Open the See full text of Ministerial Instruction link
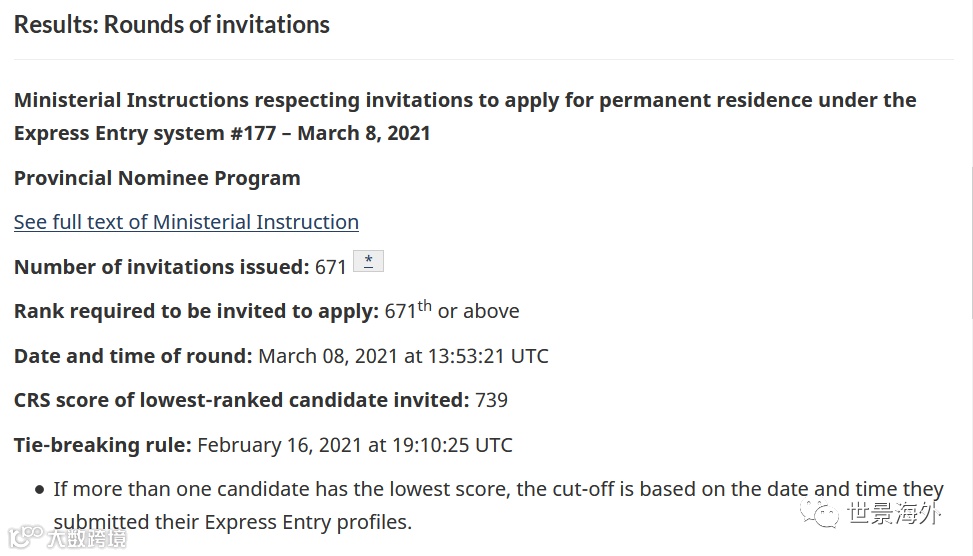Image resolution: width=973 pixels, height=556 pixels. [186, 222]
